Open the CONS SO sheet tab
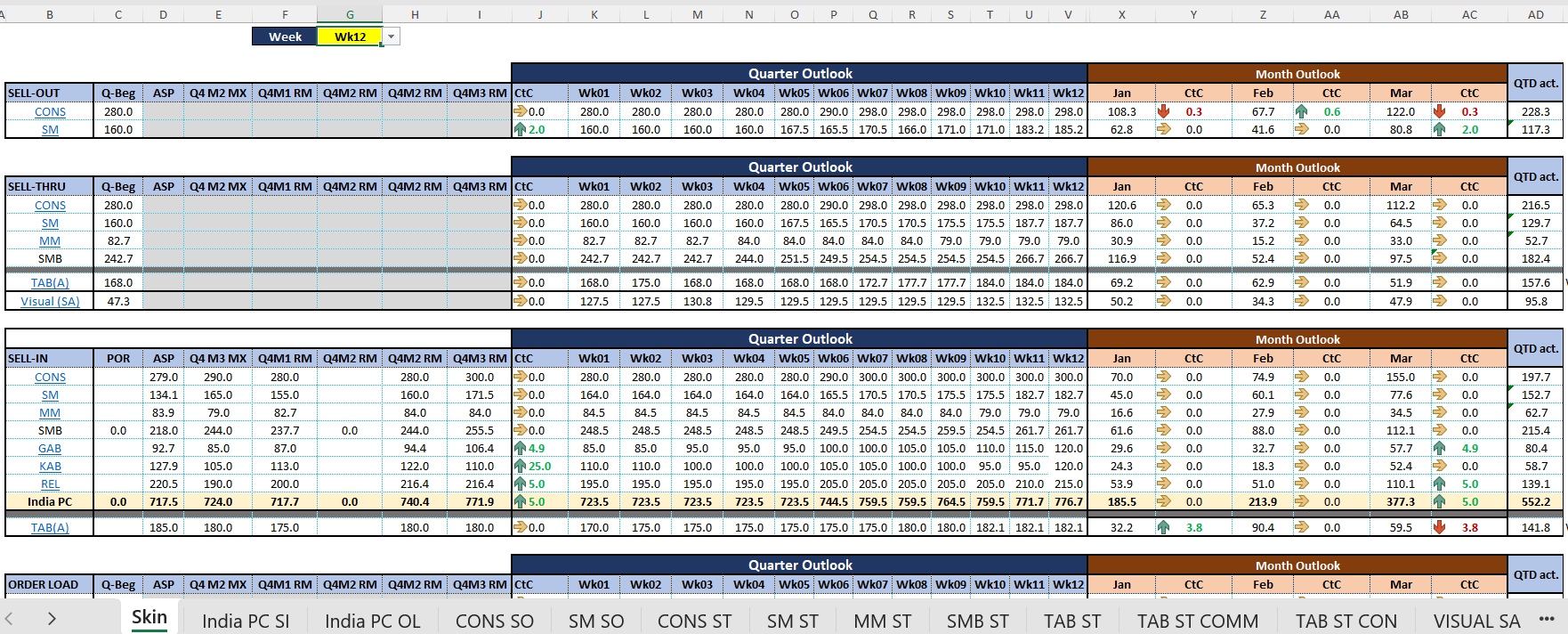 494,621
